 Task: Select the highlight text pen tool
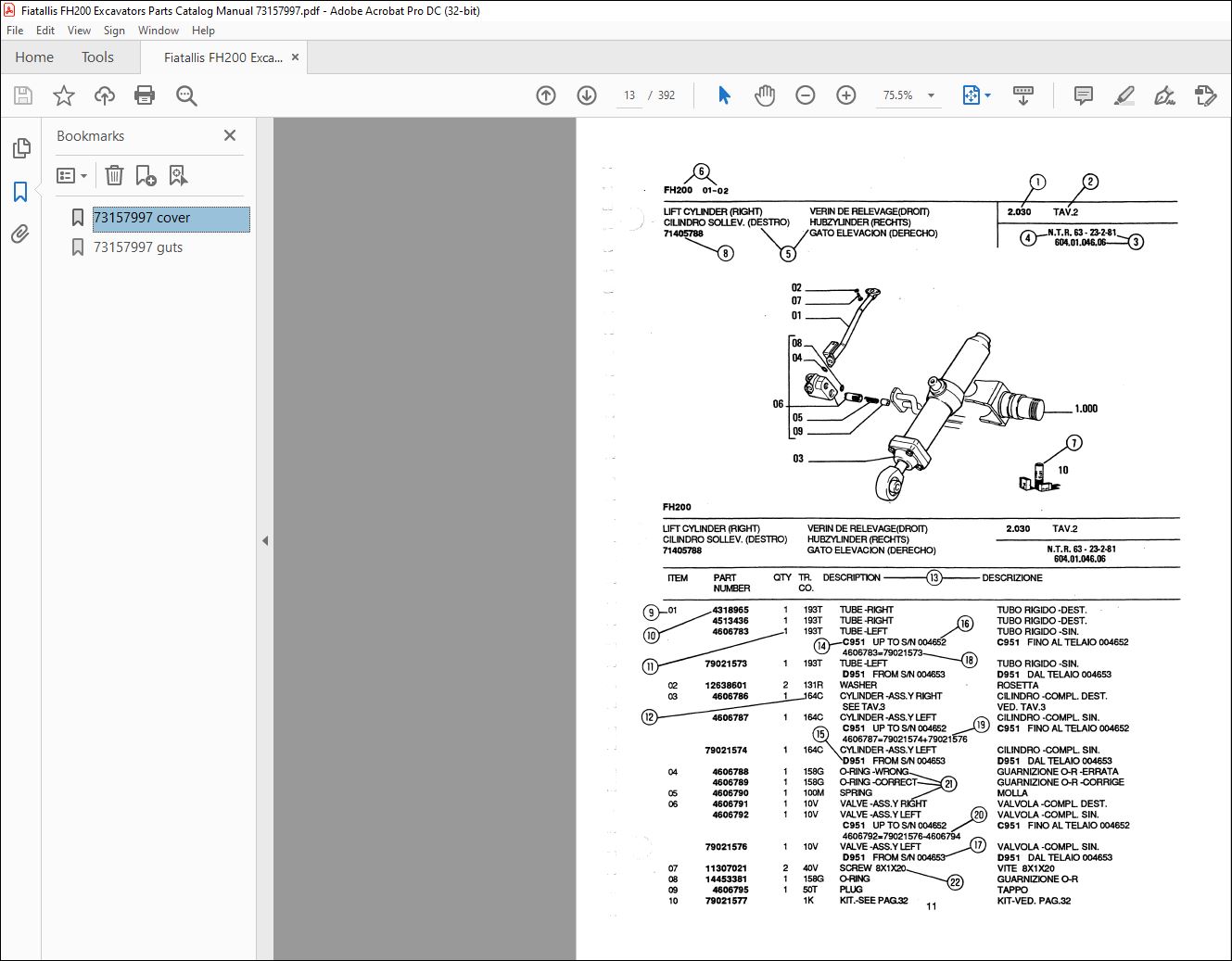point(1124,95)
